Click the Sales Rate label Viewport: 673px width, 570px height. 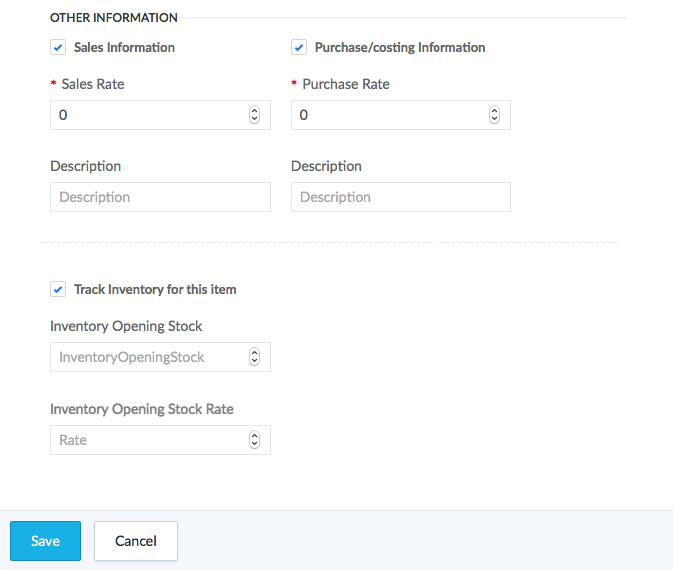coord(93,84)
